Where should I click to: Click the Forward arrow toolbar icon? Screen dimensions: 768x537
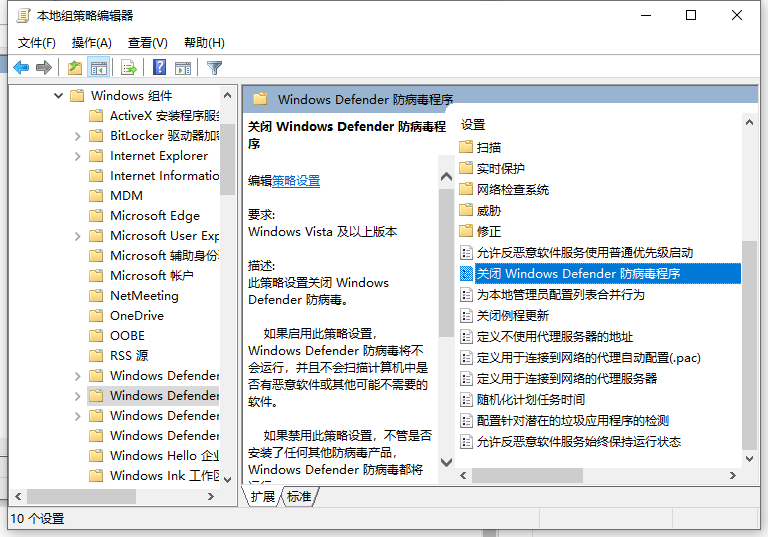click(44, 68)
